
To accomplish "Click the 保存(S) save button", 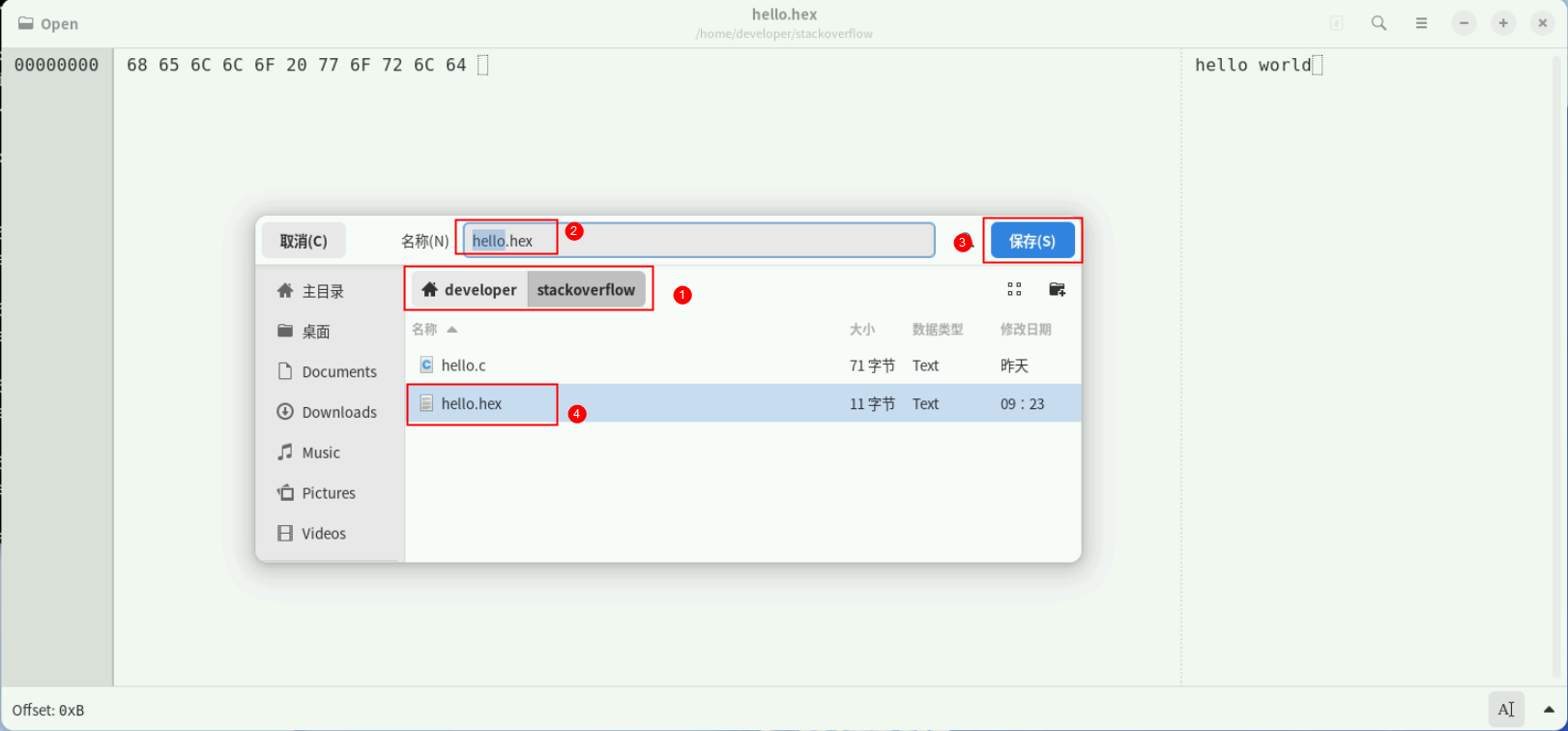I will coord(1032,241).
